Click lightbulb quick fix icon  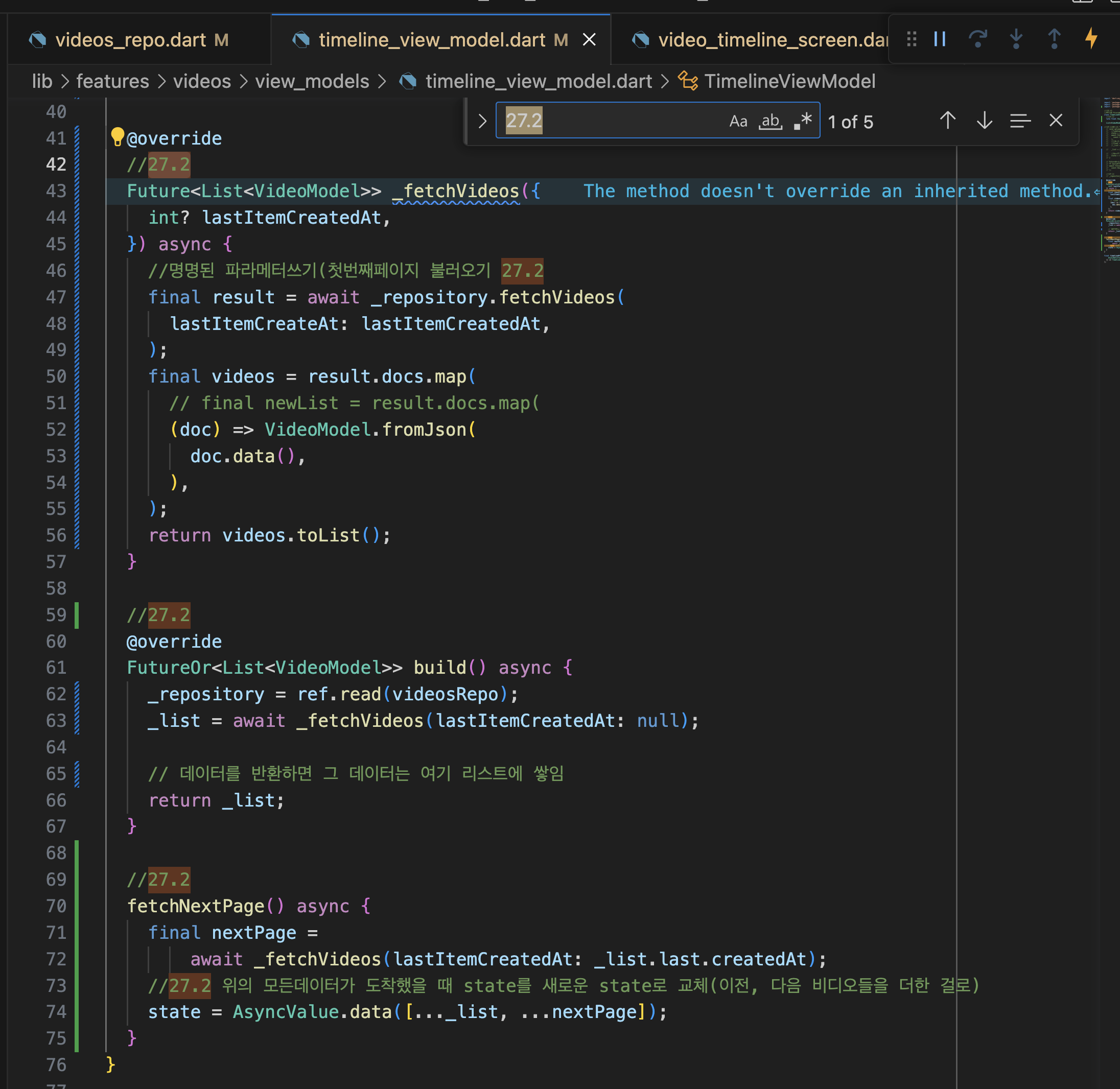coord(117,137)
